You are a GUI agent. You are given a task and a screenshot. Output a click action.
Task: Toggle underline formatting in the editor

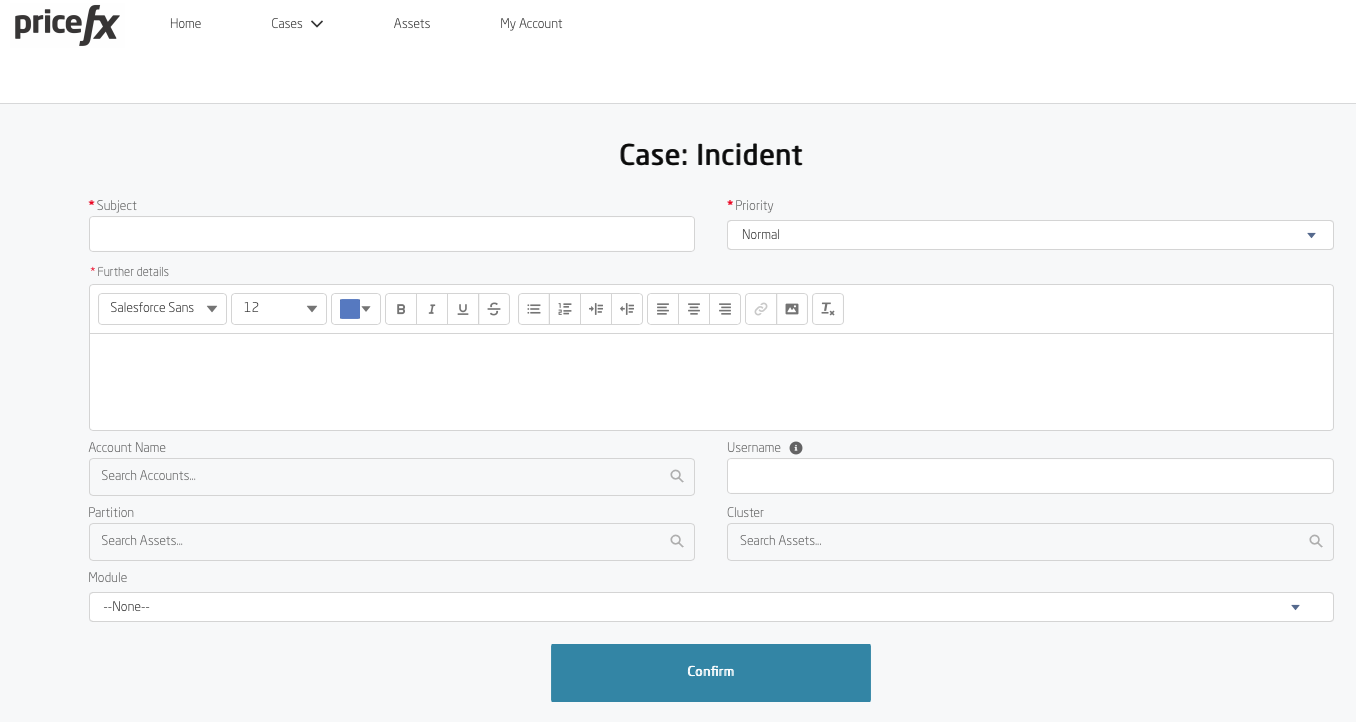pos(463,309)
